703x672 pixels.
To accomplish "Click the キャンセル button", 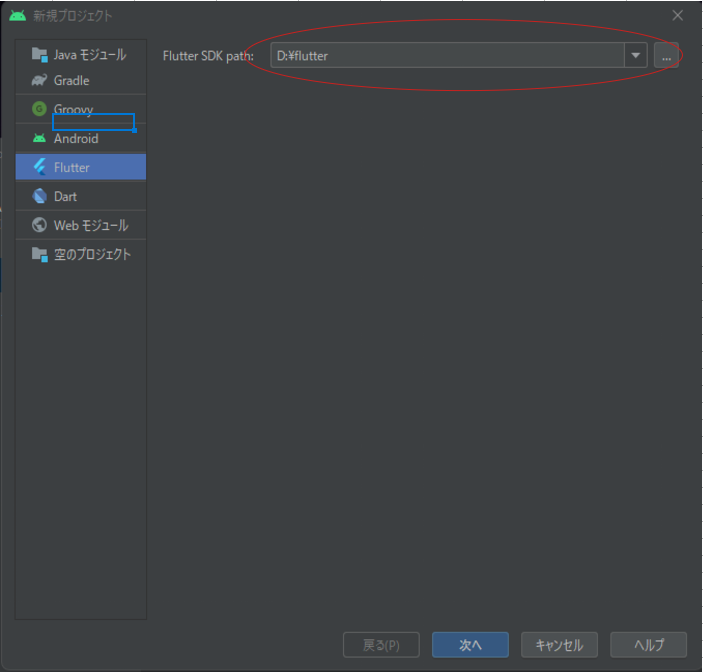I will 559,645.
